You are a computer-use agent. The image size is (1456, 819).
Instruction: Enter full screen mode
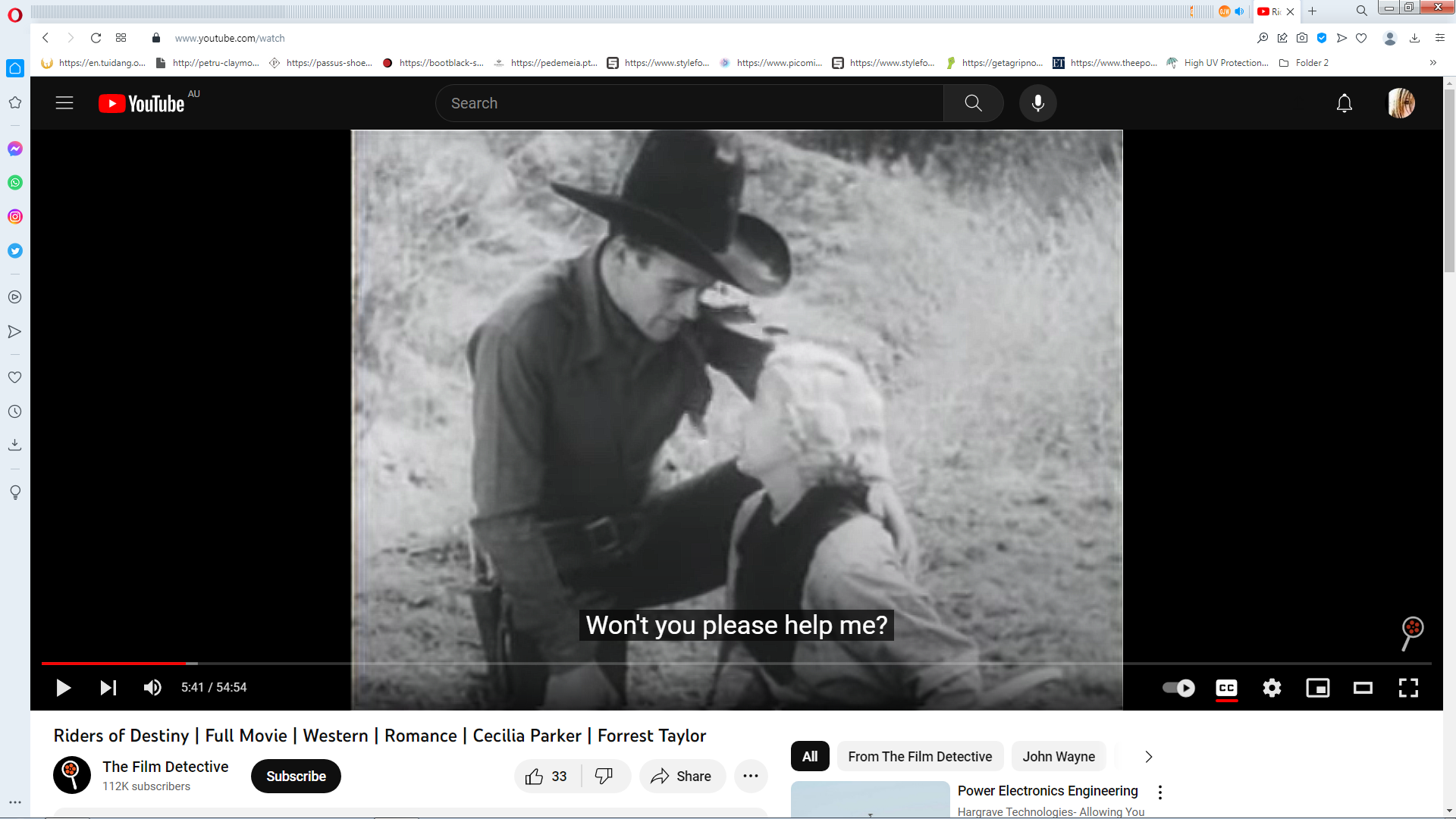click(1408, 688)
